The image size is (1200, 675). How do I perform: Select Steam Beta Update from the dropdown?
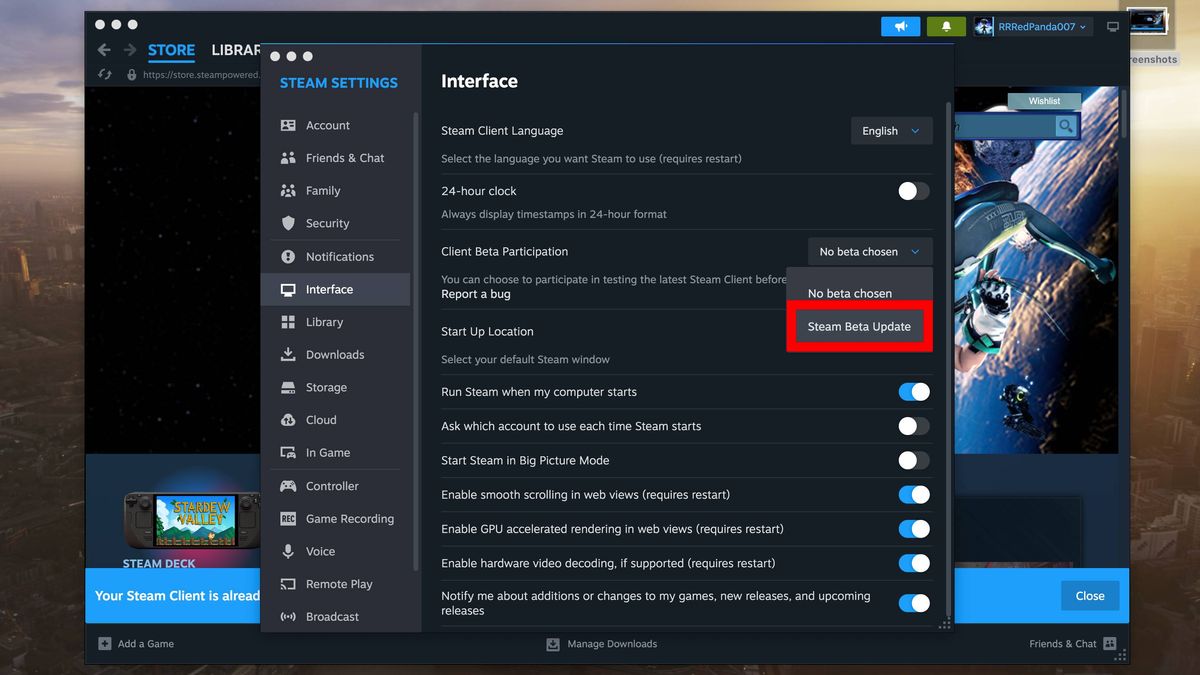859,326
